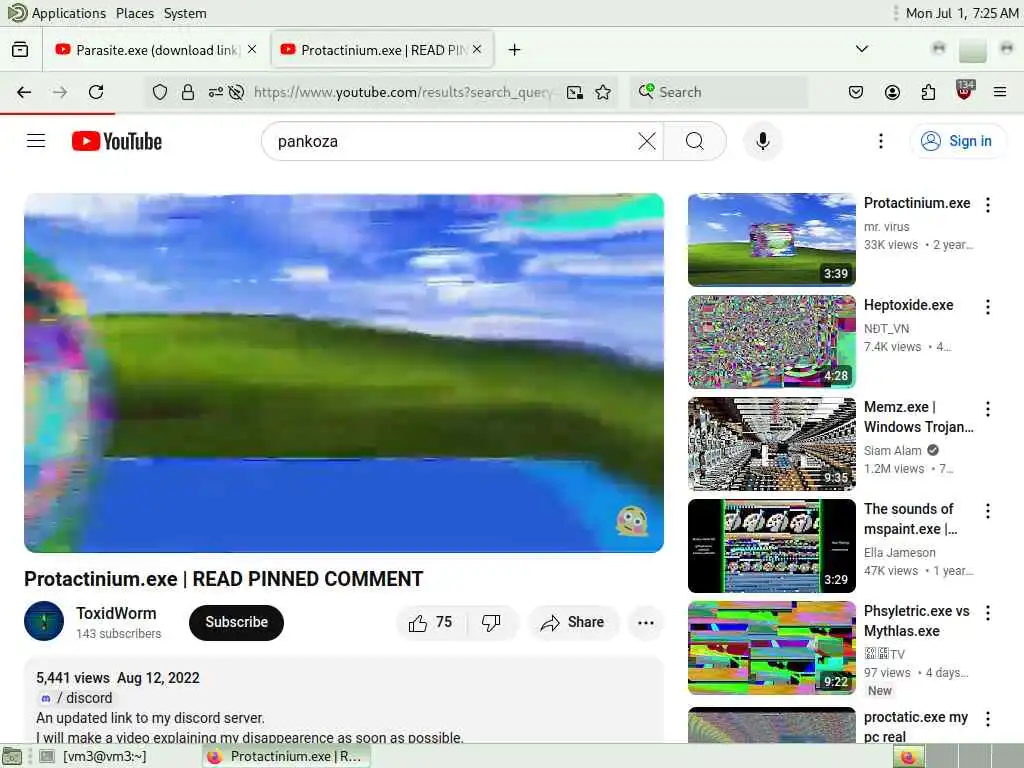The width and height of the screenshot is (1024, 768).
Task: Open the Pocket save icon
Action: [x=856, y=92]
